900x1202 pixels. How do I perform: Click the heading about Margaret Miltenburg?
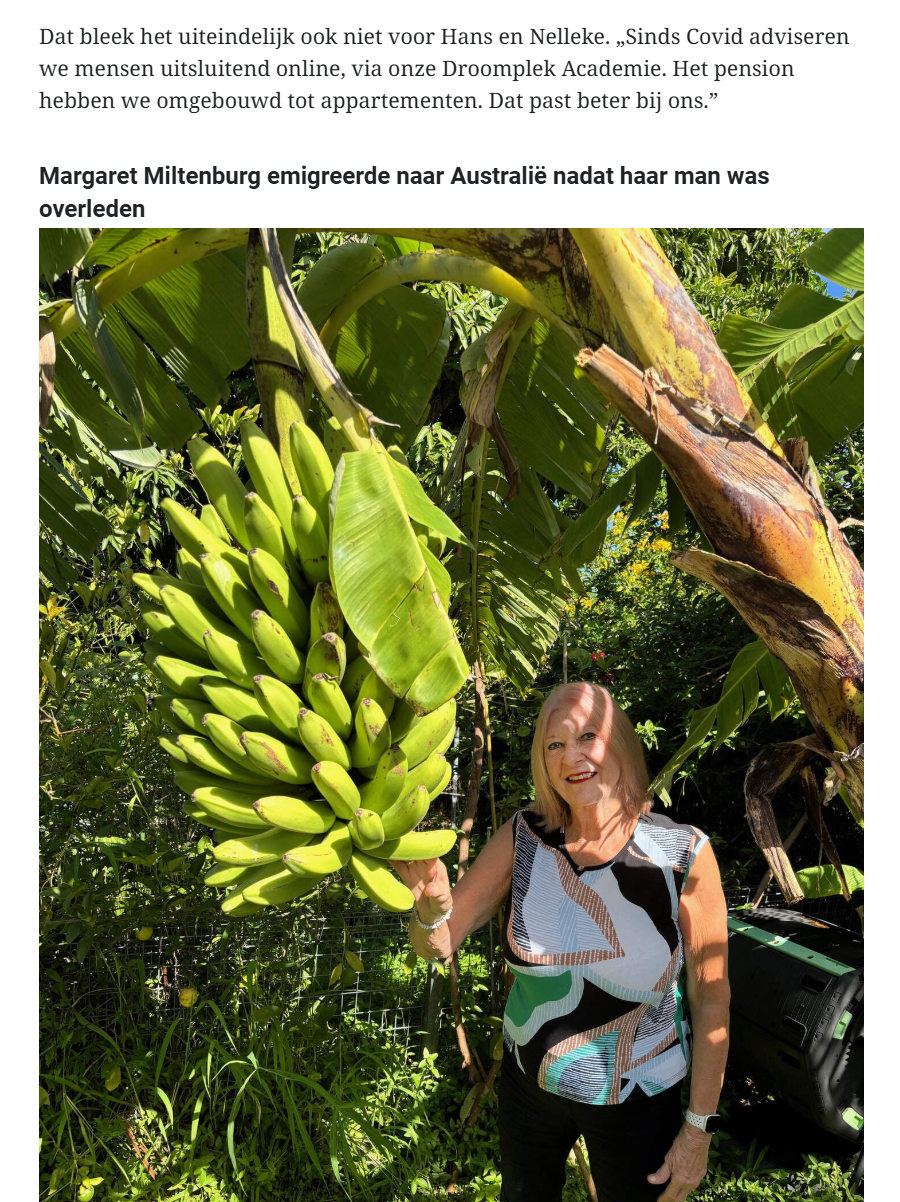(x=404, y=192)
